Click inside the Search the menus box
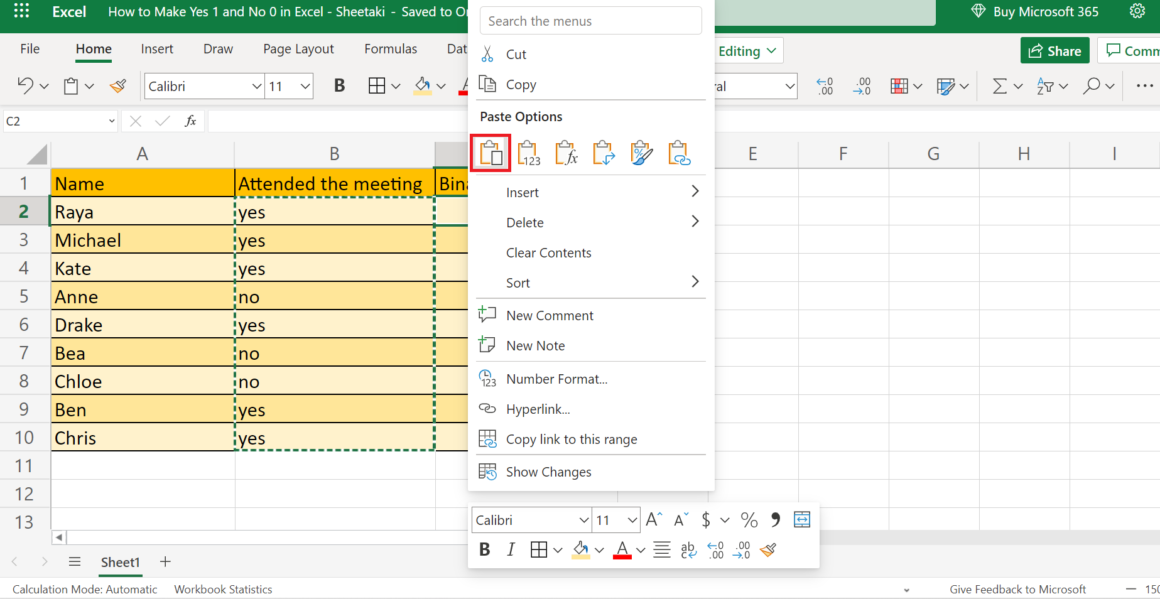The image size is (1160, 599). click(x=590, y=20)
